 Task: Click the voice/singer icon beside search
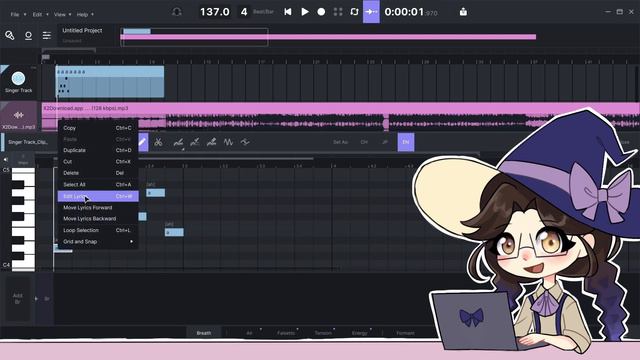click(x=28, y=36)
